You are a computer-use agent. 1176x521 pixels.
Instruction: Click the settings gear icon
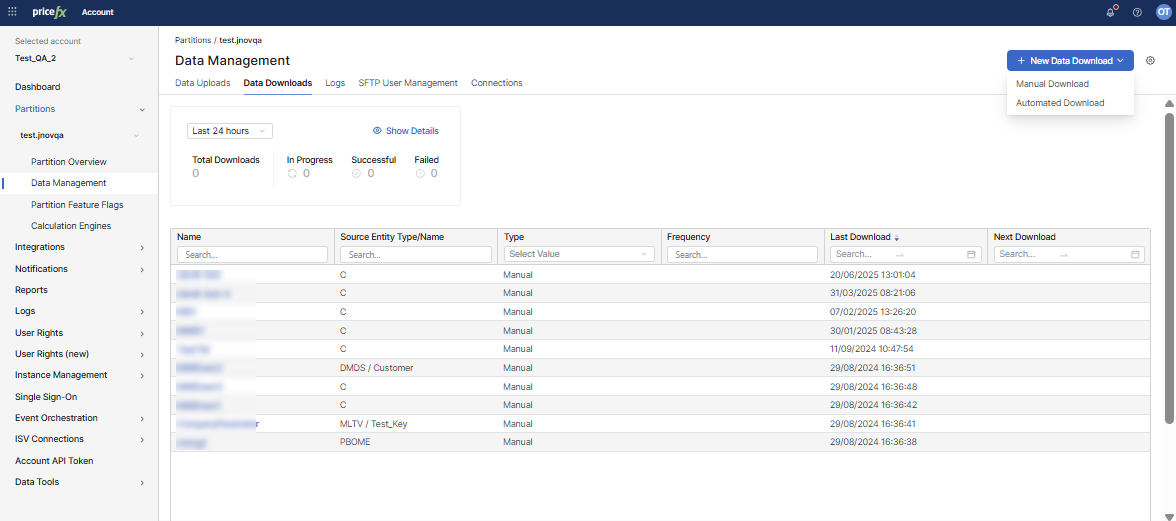(x=1150, y=61)
